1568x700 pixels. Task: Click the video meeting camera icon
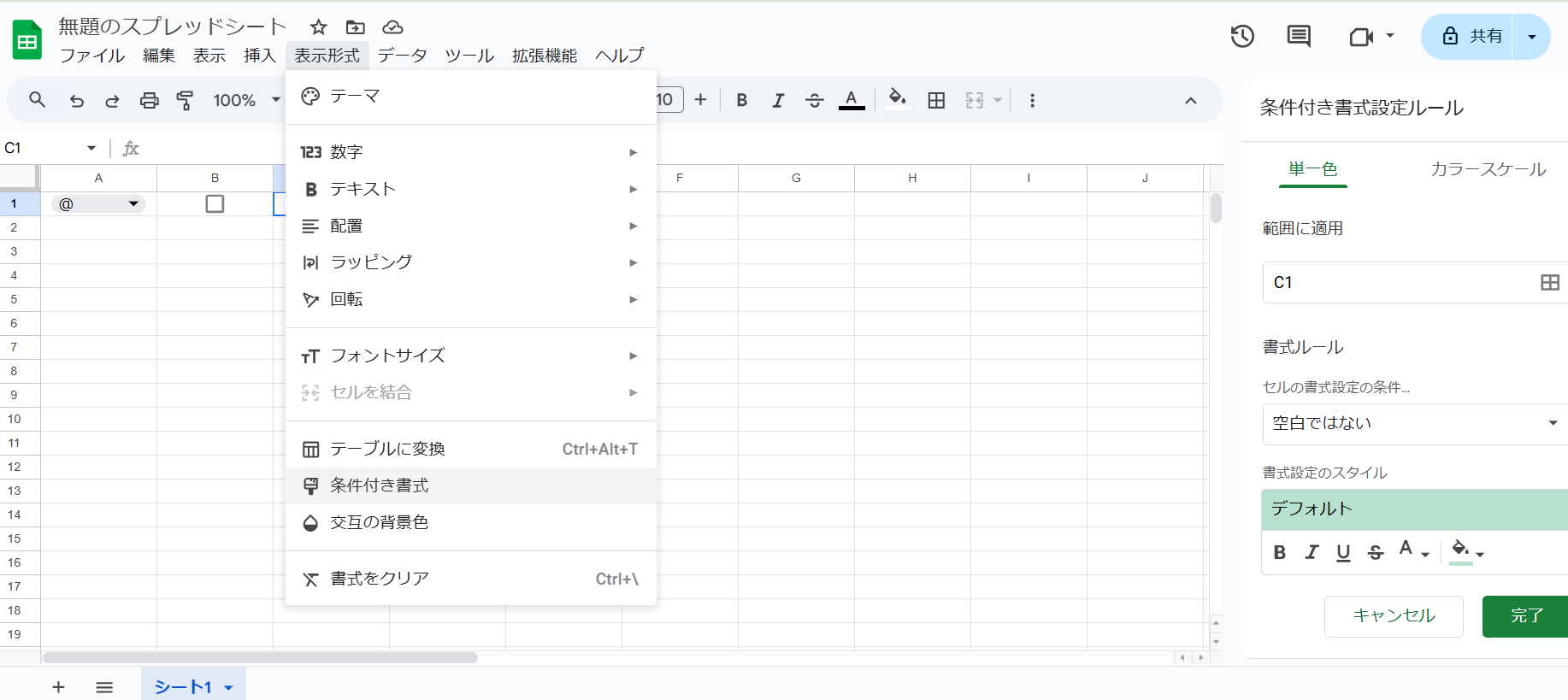(x=1361, y=36)
